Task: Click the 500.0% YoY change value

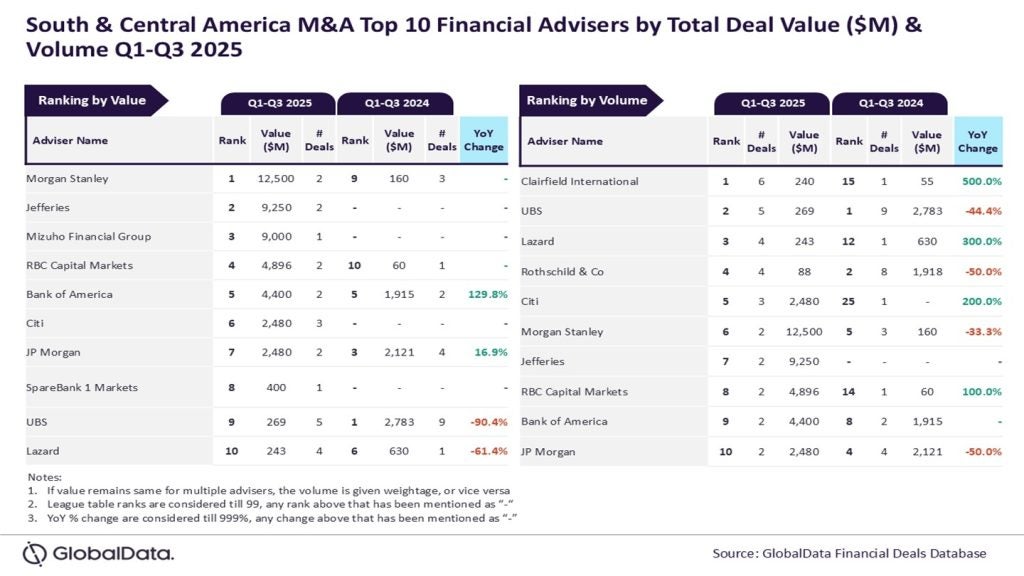Action: 983,181
